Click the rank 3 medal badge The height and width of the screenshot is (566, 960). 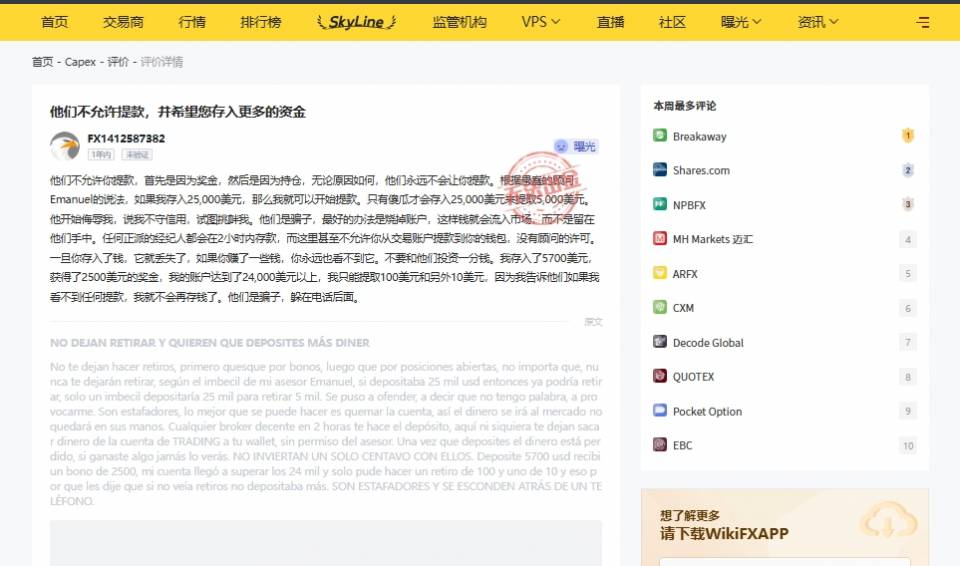pyautogui.click(x=908, y=204)
